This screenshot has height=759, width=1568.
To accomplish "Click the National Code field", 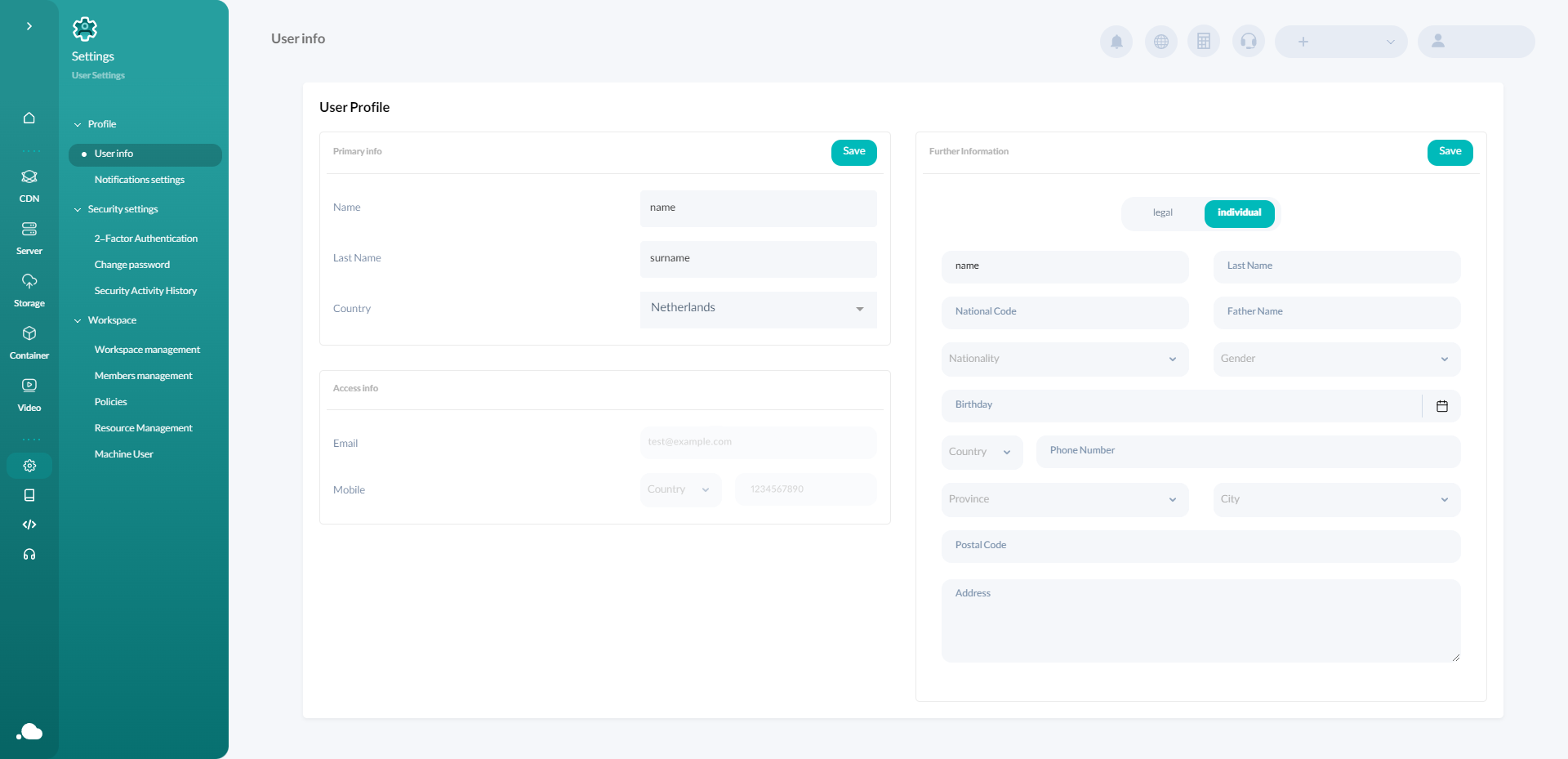I will click(x=1065, y=313).
